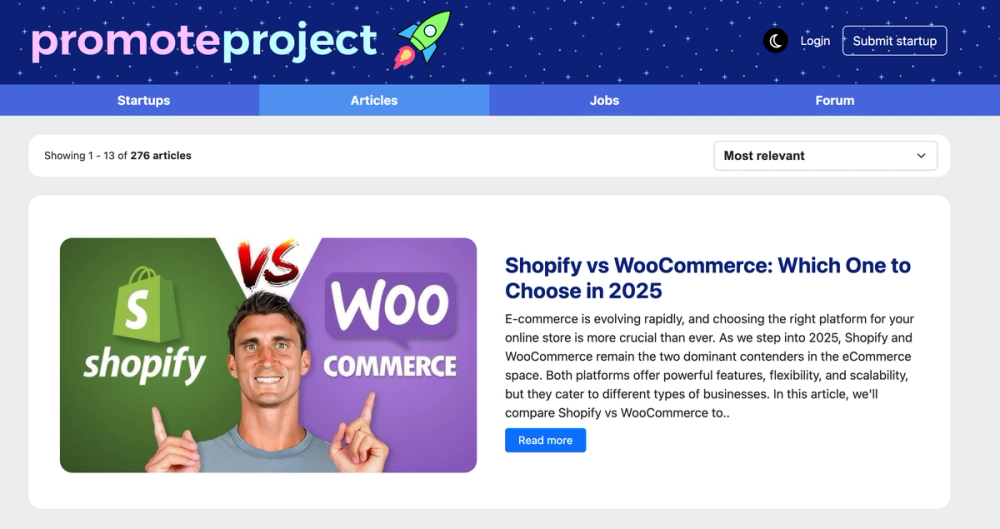Open the Startups tab
This screenshot has width=1000, height=529.
(x=143, y=100)
